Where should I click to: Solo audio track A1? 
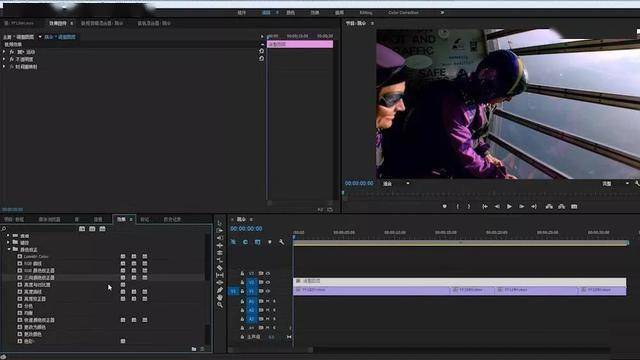click(274, 301)
